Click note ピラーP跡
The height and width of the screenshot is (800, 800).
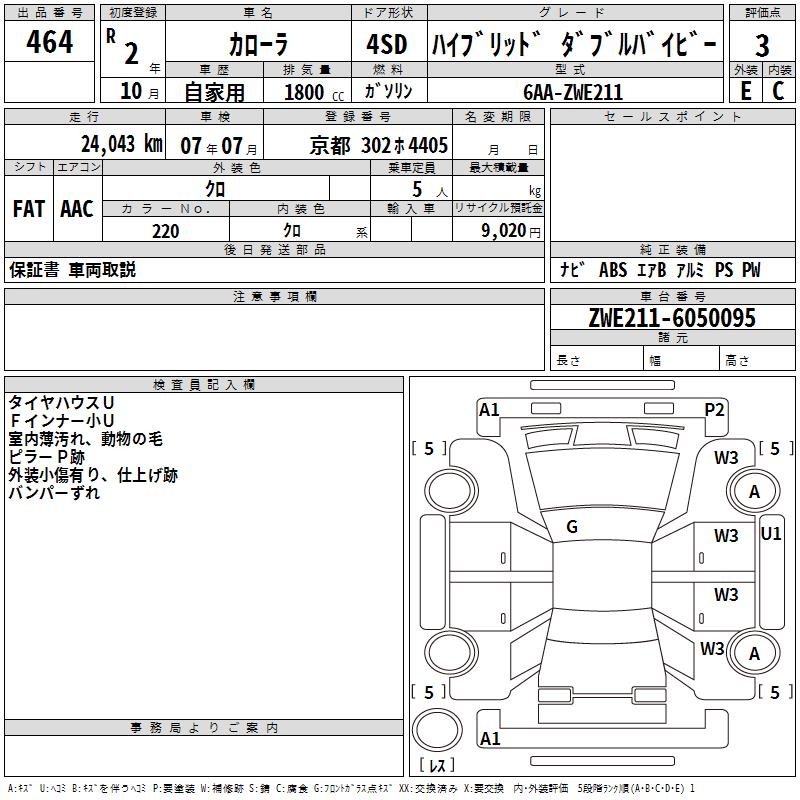[46, 457]
